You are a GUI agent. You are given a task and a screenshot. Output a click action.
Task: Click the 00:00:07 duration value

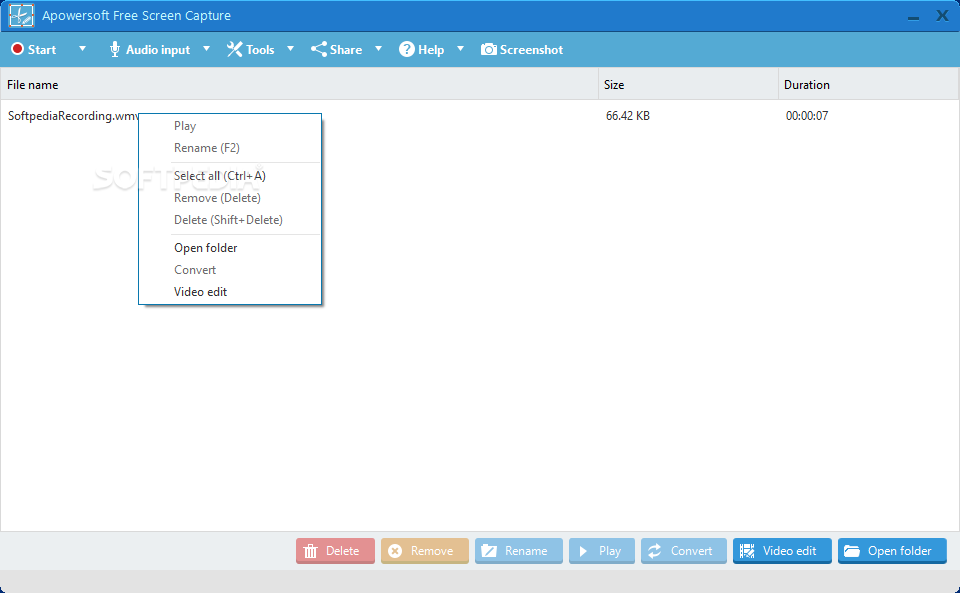click(x=807, y=116)
